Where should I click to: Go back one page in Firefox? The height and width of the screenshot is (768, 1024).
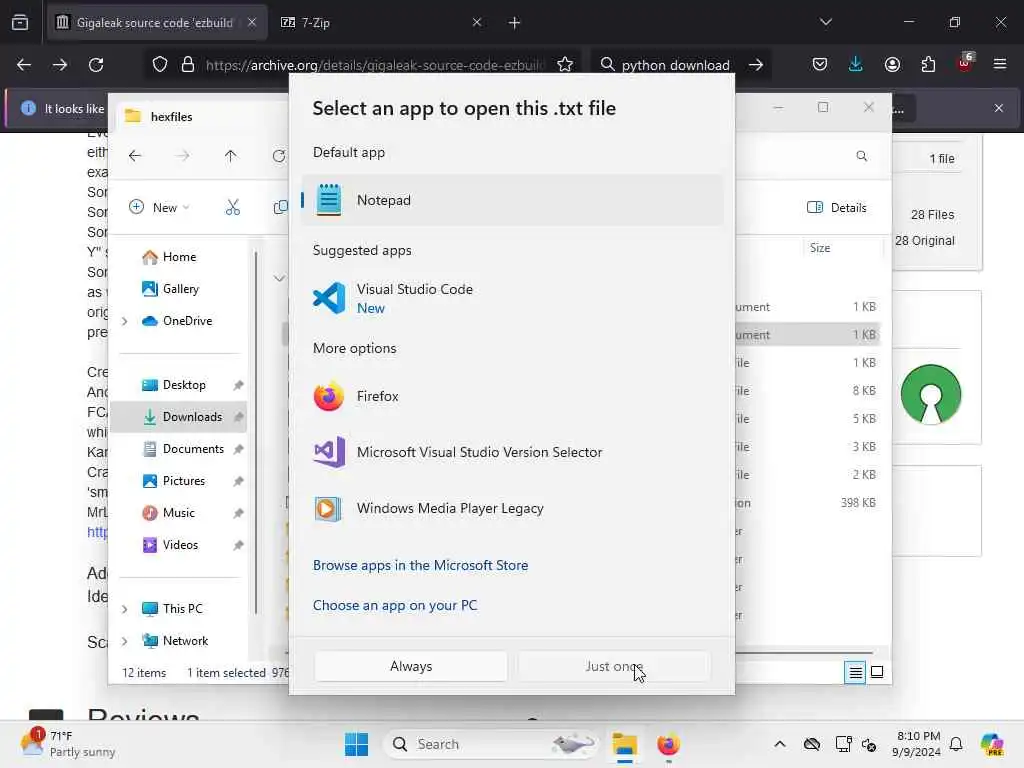pyautogui.click(x=24, y=65)
